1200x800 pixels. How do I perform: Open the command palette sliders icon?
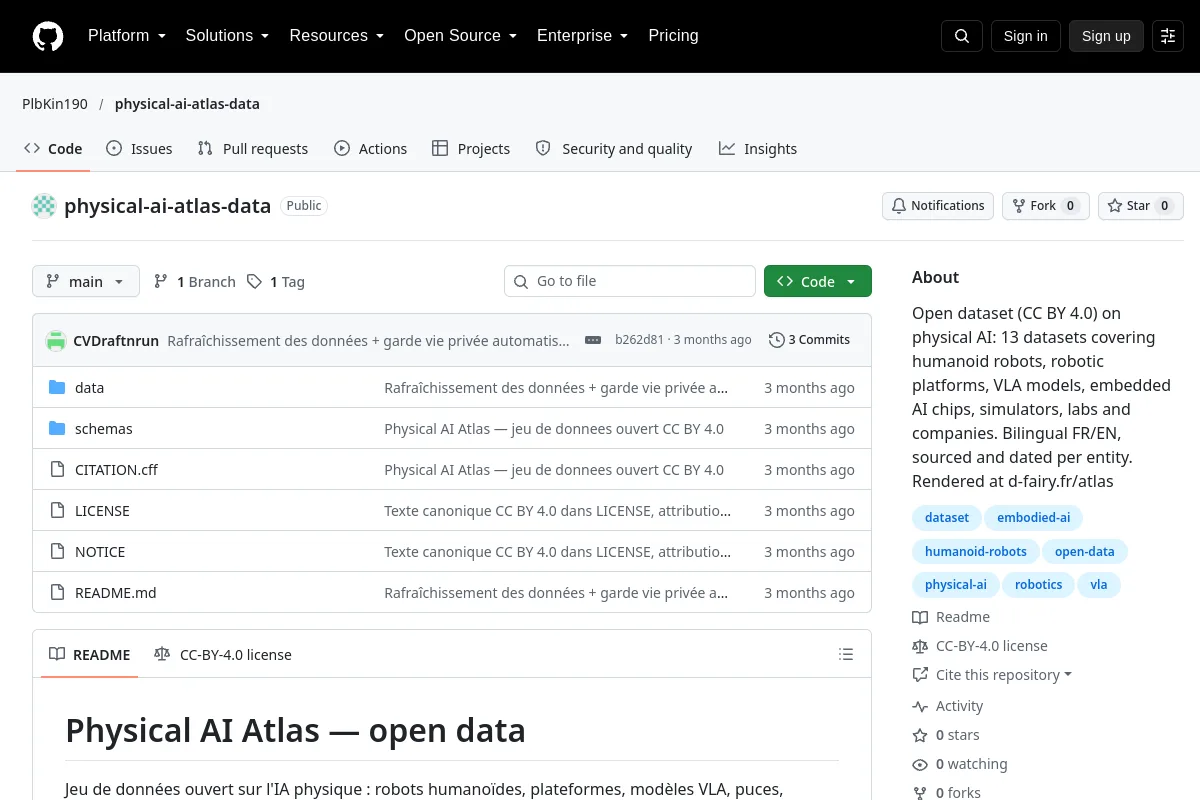pos(1168,36)
